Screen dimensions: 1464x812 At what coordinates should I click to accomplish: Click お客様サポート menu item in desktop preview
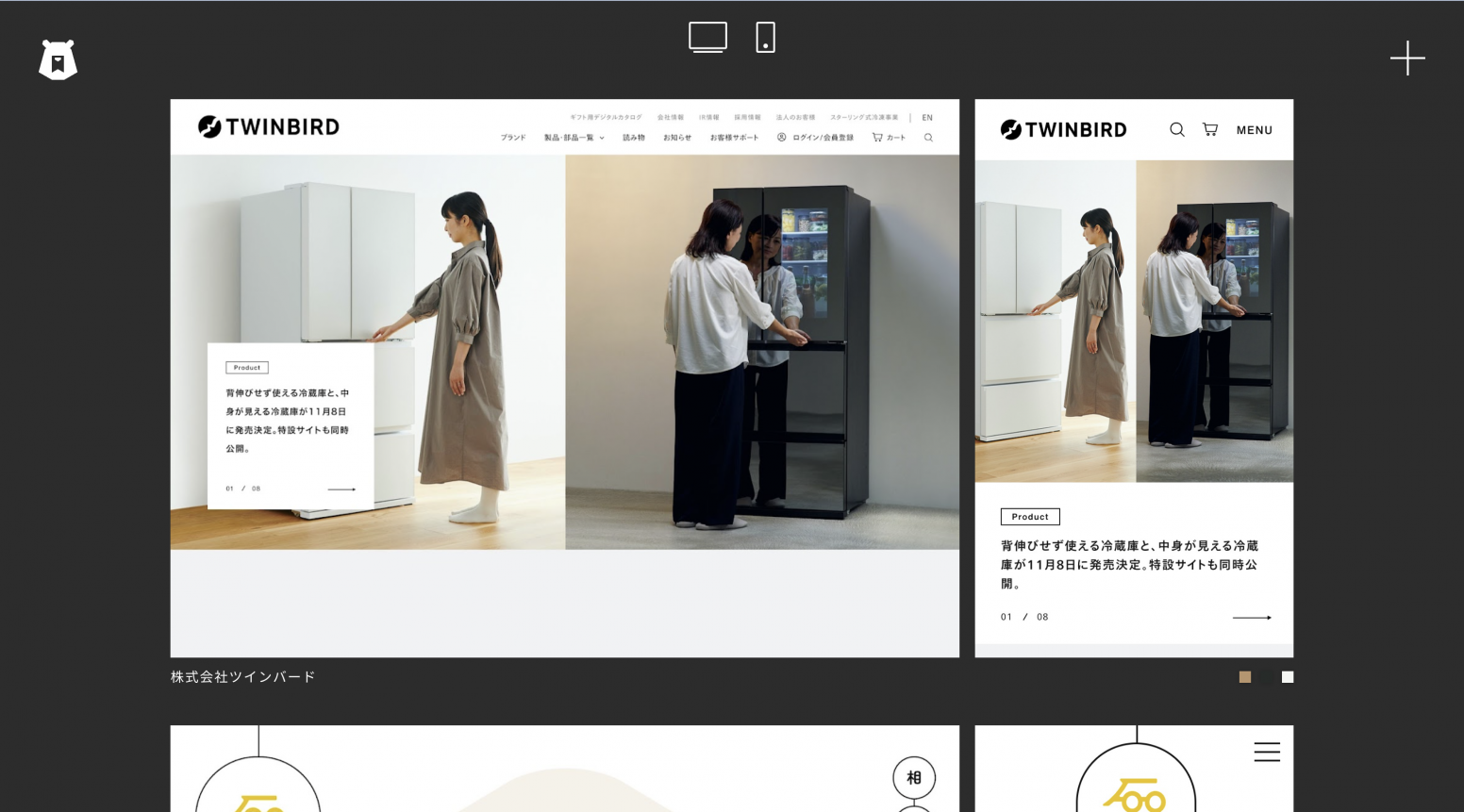pyautogui.click(x=734, y=138)
